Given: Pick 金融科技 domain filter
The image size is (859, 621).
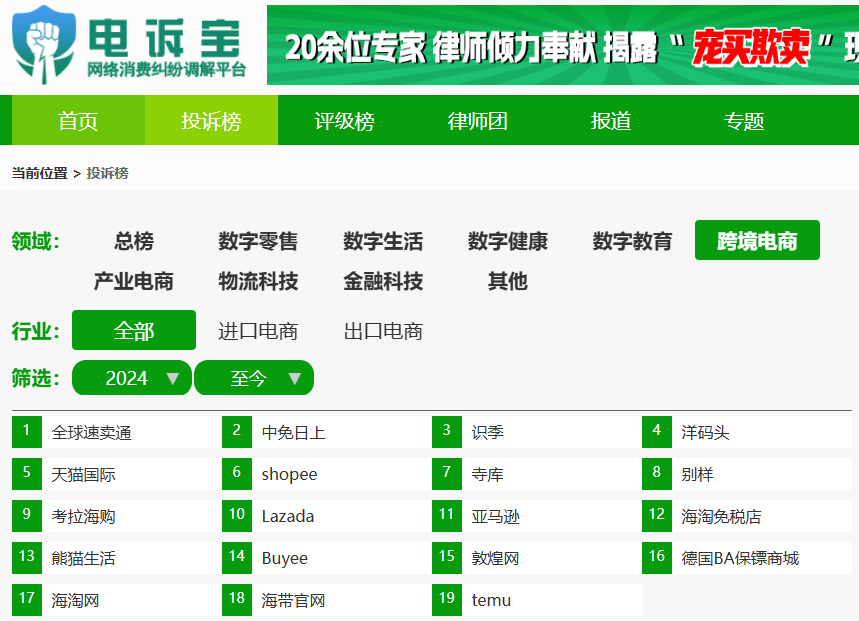Looking at the screenshot, I should tap(383, 281).
